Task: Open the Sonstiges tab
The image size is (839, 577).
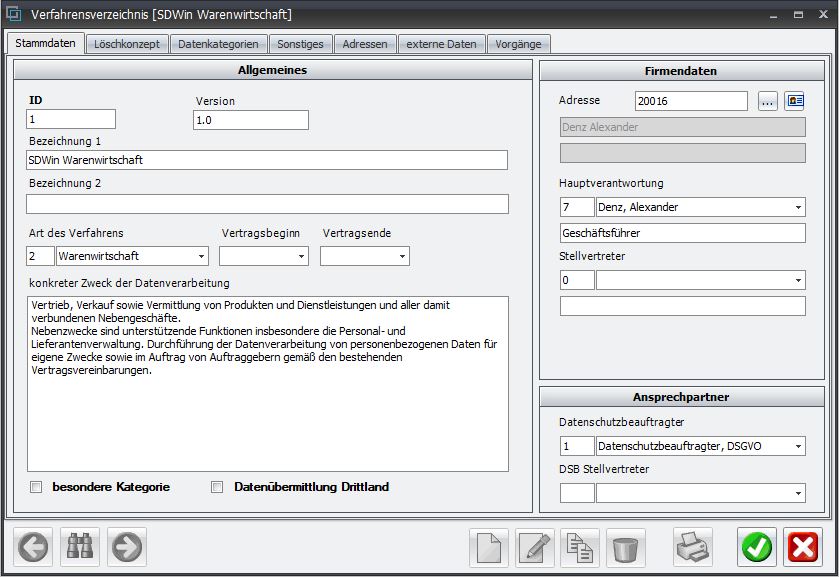Action: coord(300,44)
